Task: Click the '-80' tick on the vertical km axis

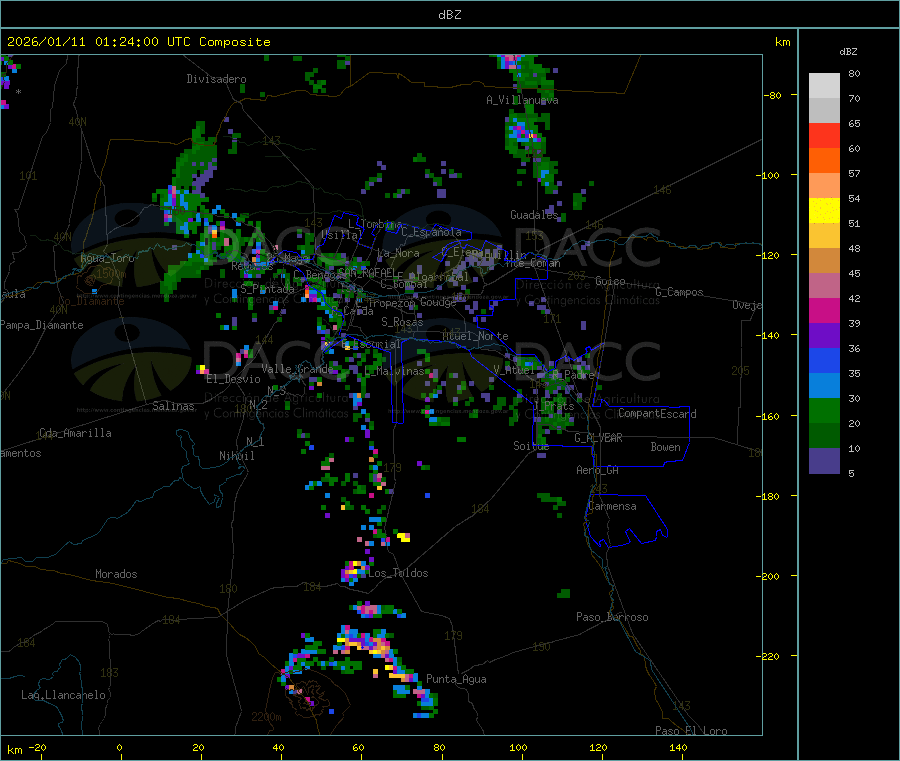Action: (x=773, y=95)
